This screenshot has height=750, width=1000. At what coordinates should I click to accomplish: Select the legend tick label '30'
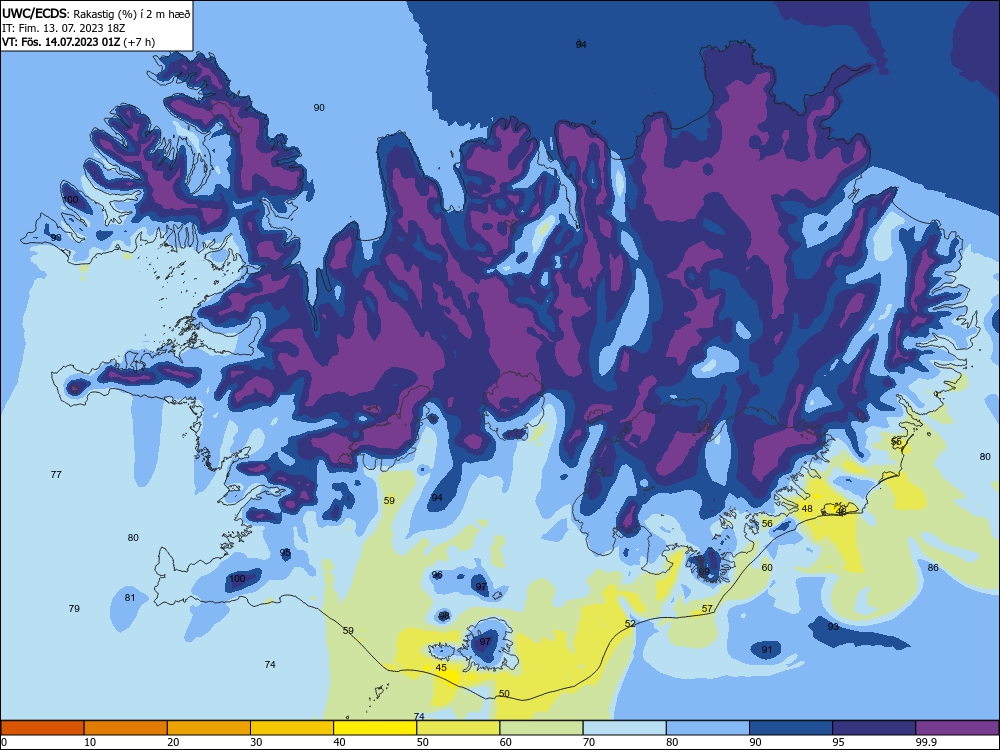(x=256, y=742)
